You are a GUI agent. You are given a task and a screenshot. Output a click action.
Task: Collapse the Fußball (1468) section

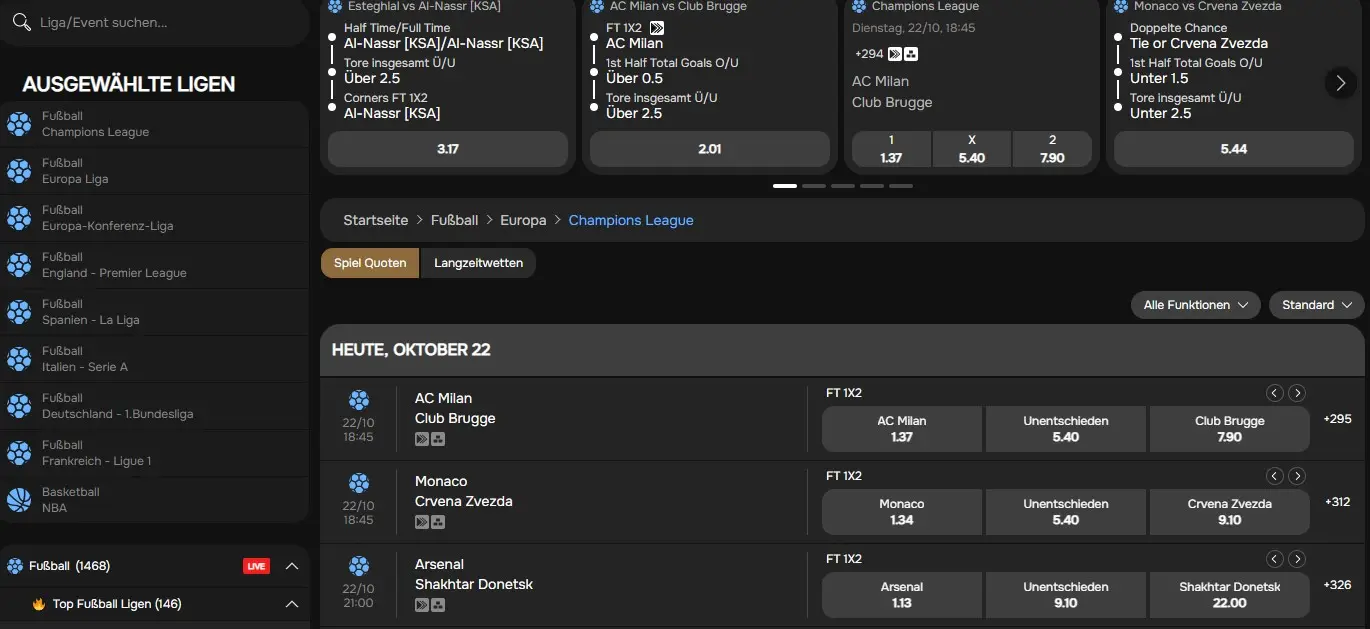(292, 566)
